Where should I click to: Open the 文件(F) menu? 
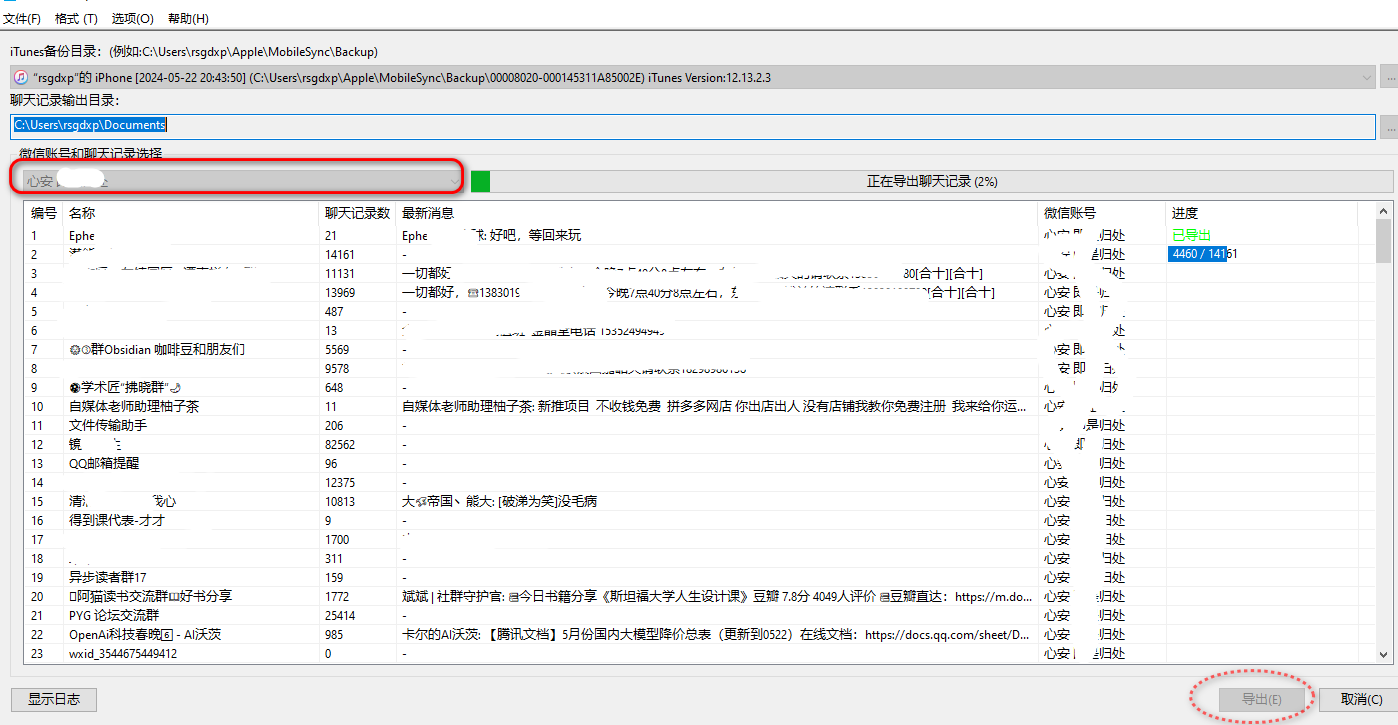(x=22, y=19)
